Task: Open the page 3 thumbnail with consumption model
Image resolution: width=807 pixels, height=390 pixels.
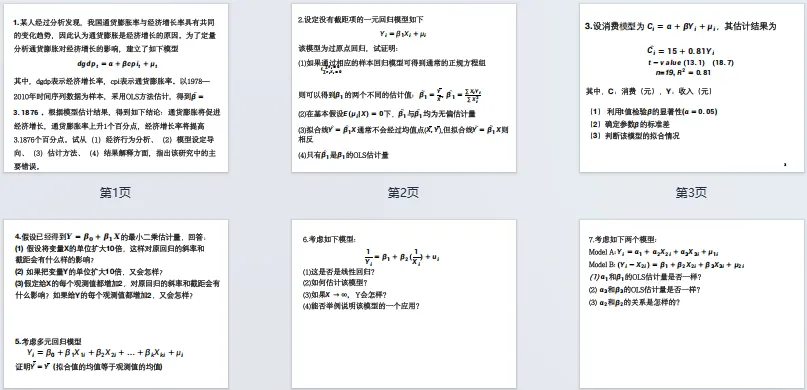Action: pos(692,88)
